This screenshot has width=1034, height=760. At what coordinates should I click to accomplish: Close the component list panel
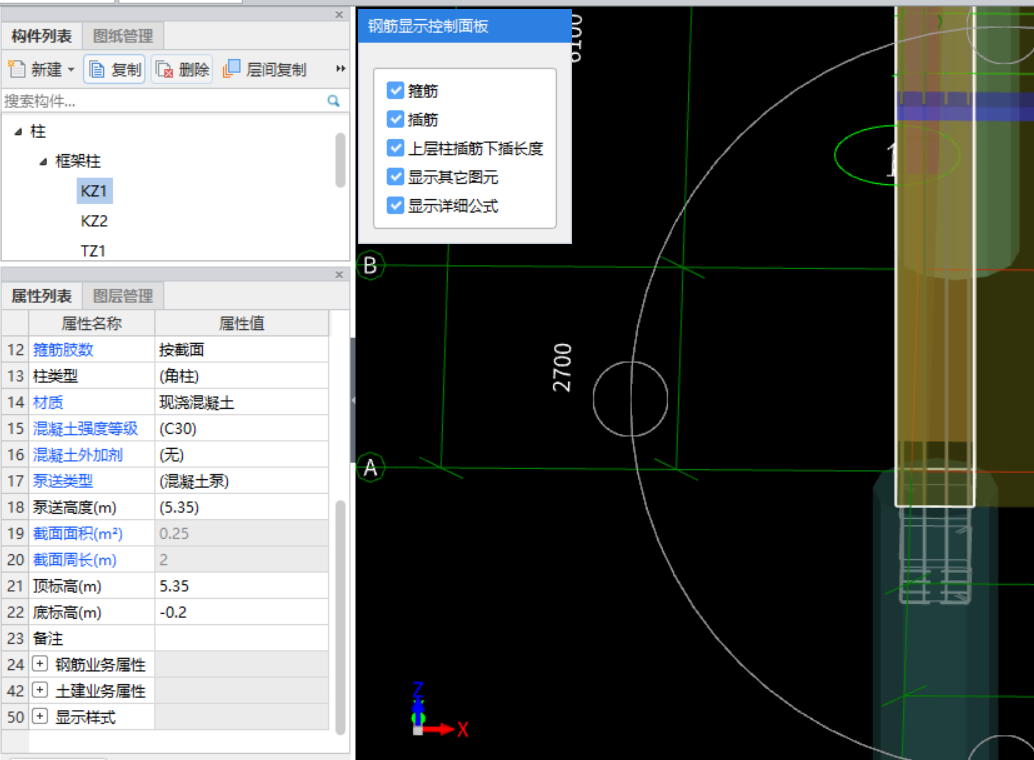pos(339,15)
